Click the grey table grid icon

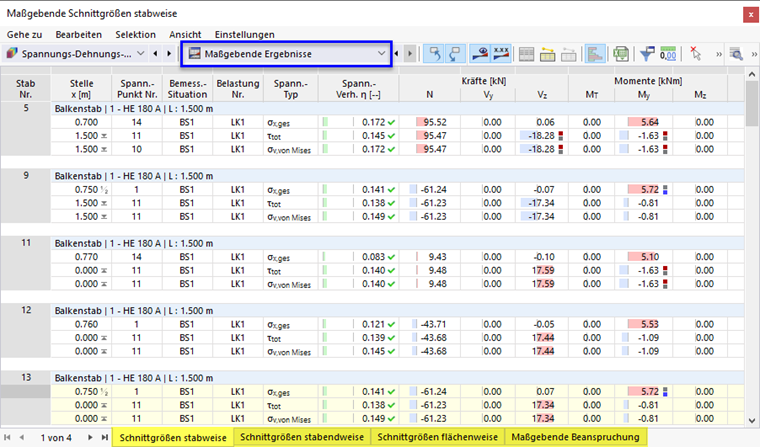[x=526, y=54]
